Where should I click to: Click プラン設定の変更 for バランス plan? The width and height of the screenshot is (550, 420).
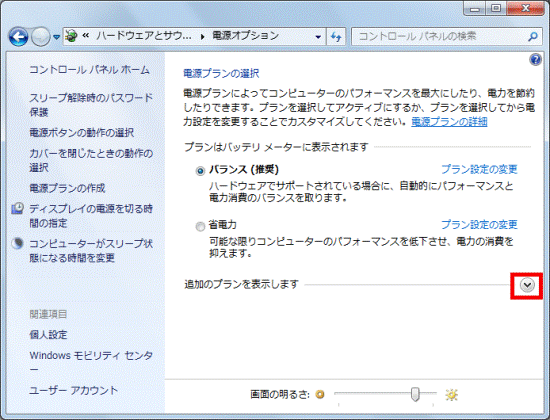coord(479,169)
